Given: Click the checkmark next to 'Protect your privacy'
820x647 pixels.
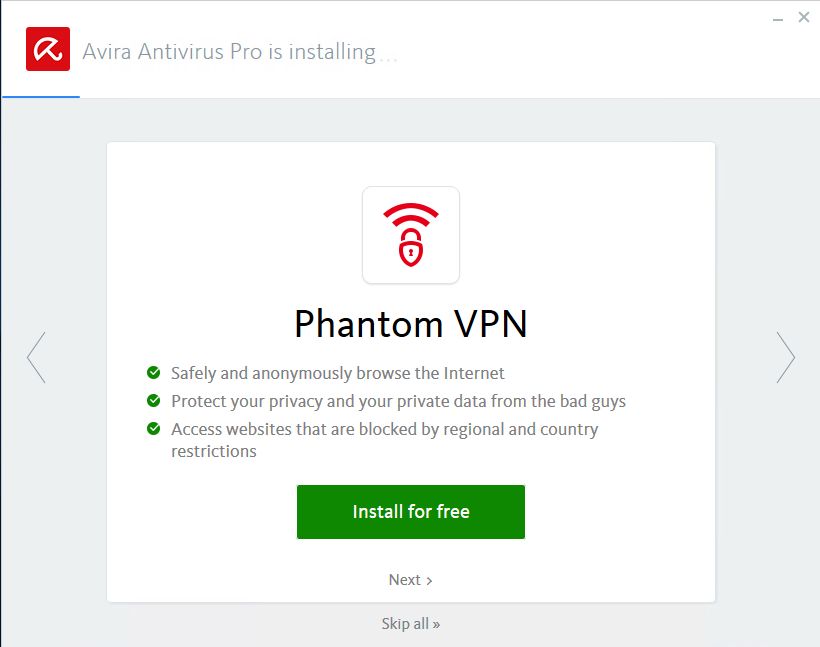Looking at the screenshot, I should pos(153,401).
